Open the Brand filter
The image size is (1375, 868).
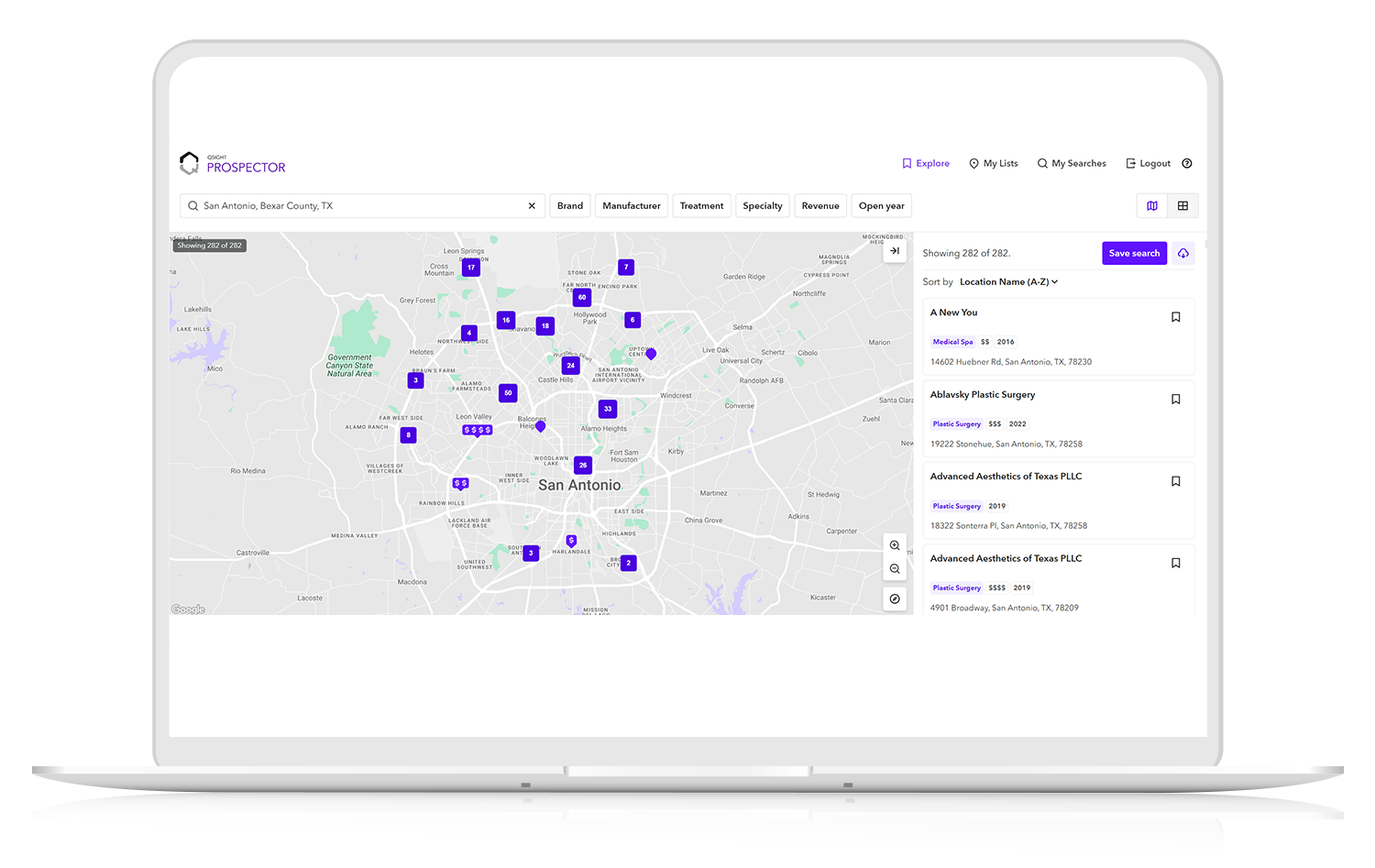pos(570,205)
